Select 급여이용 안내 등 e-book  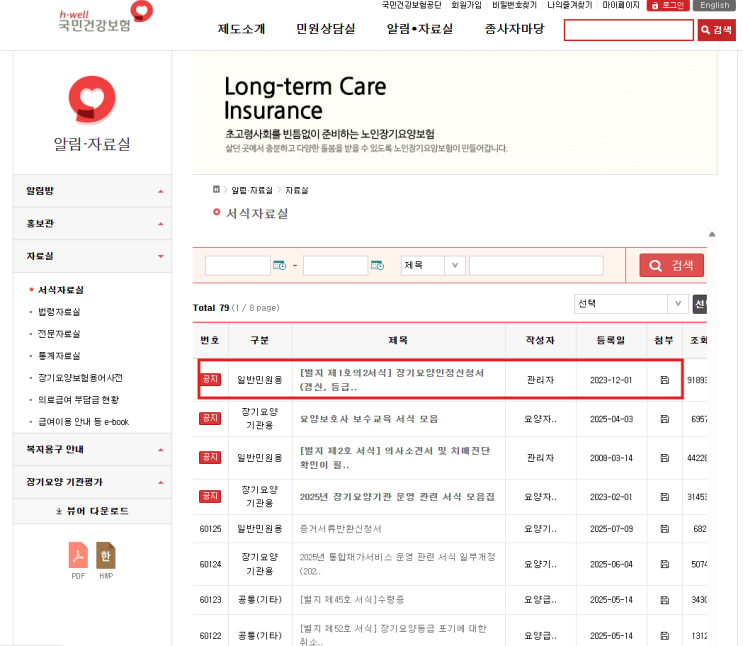click(x=83, y=422)
